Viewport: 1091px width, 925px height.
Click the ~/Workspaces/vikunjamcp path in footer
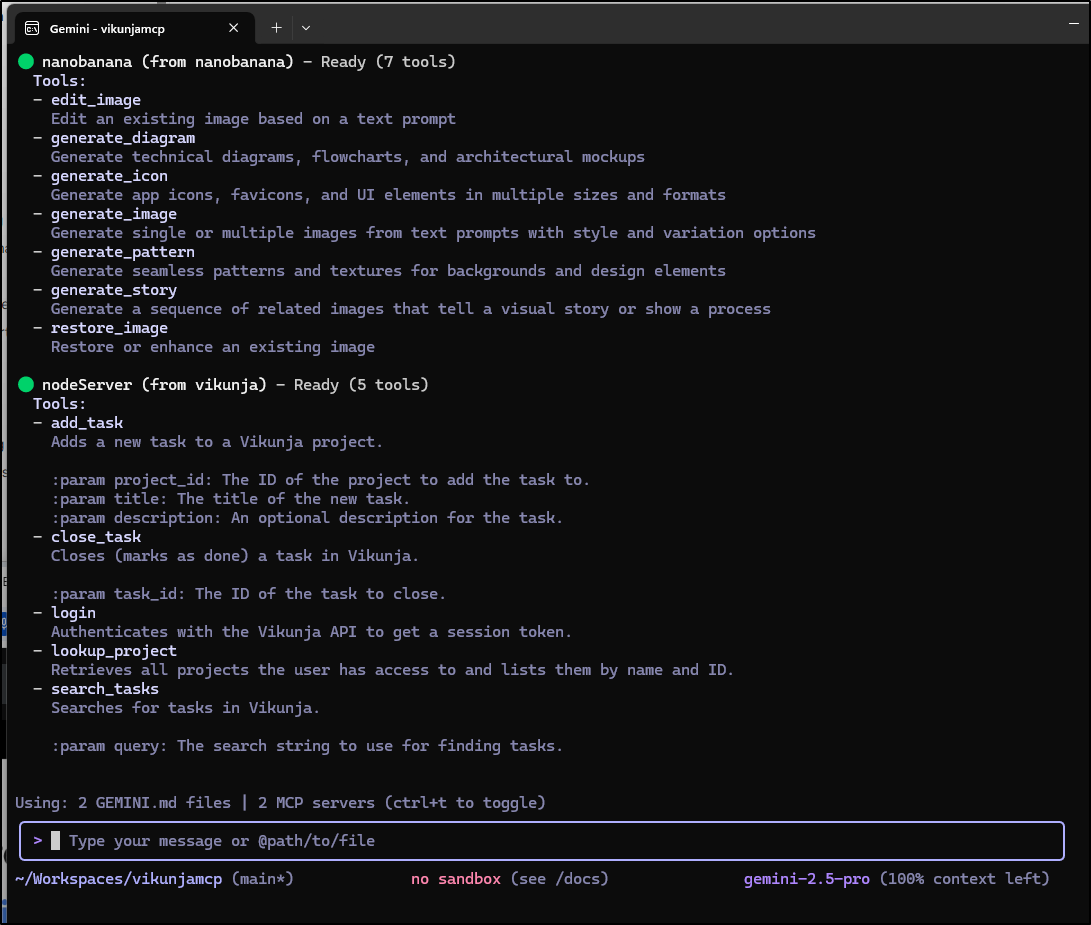coord(119,879)
